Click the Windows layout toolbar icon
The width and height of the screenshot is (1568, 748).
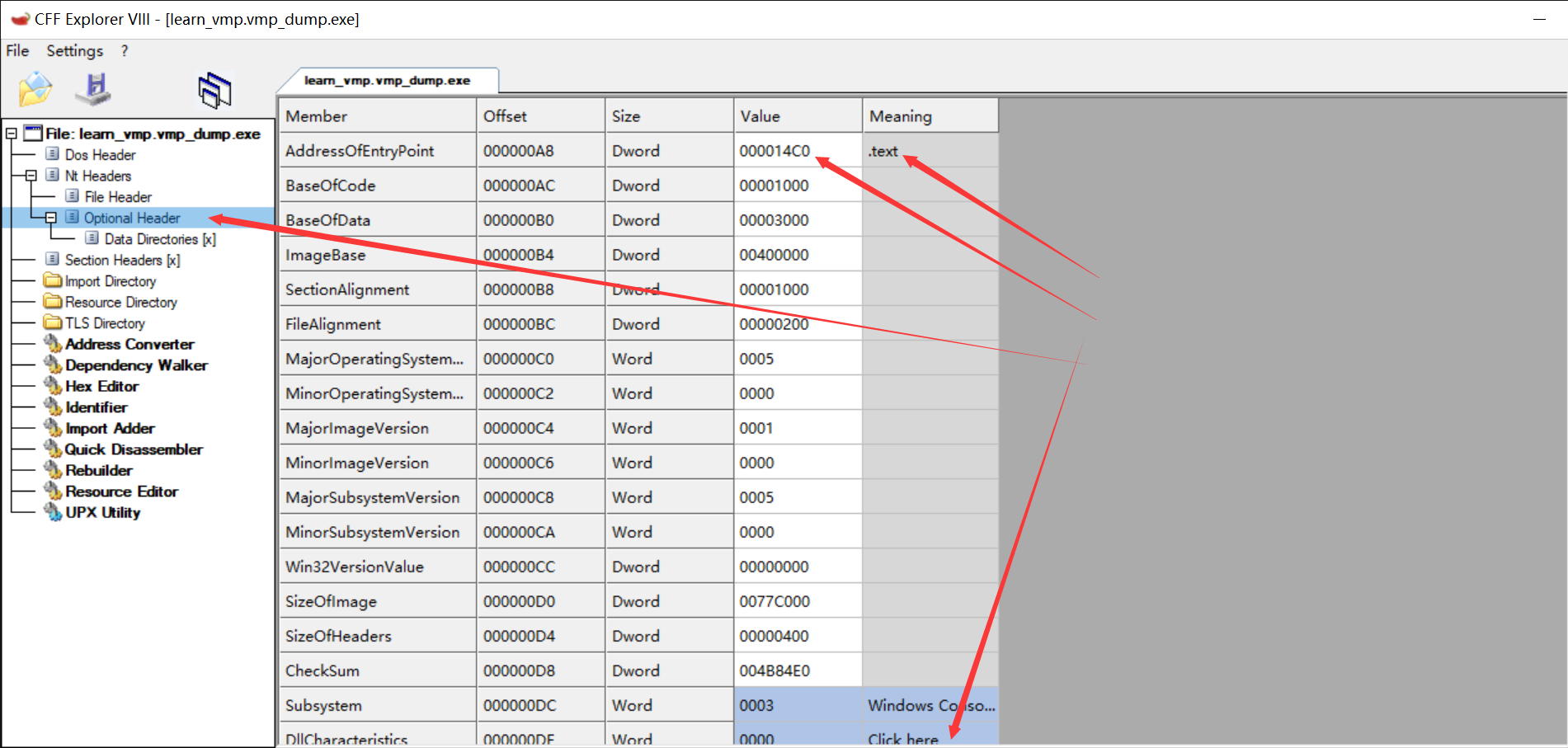(x=215, y=90)
